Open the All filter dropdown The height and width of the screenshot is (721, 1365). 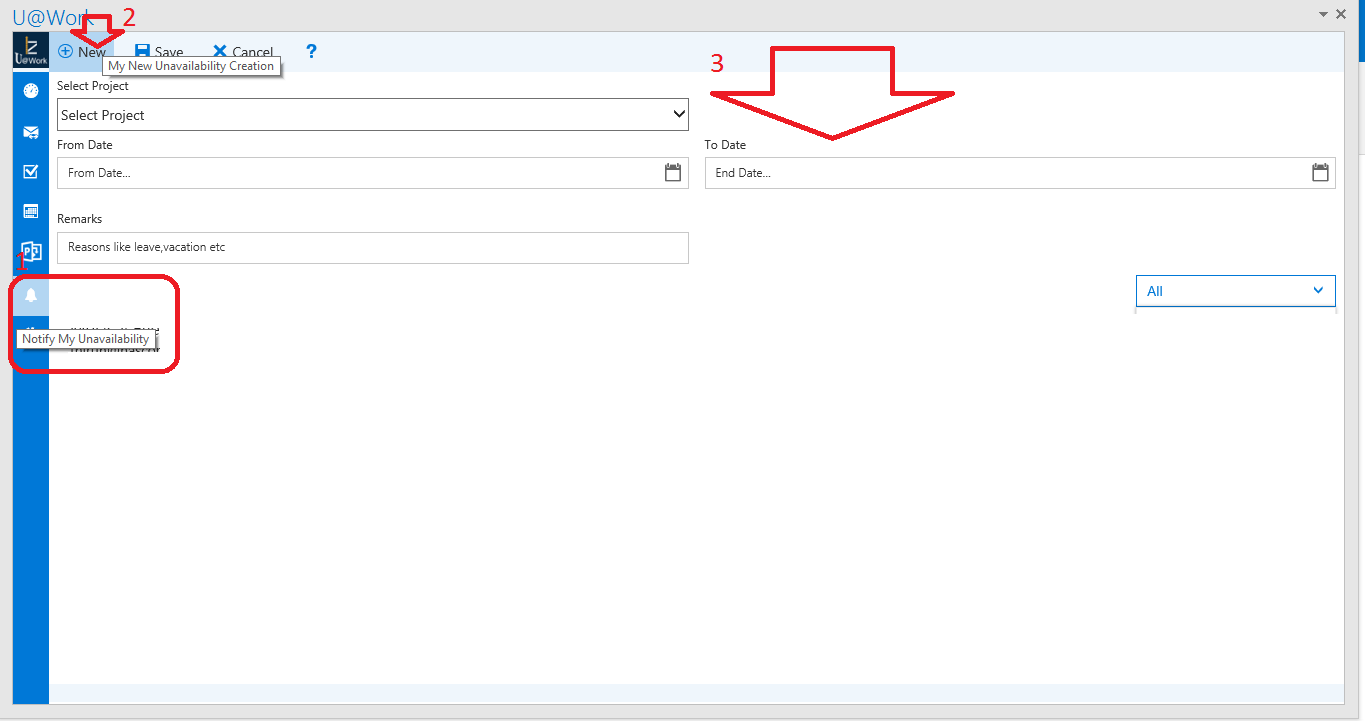[x=1235, y=291]
